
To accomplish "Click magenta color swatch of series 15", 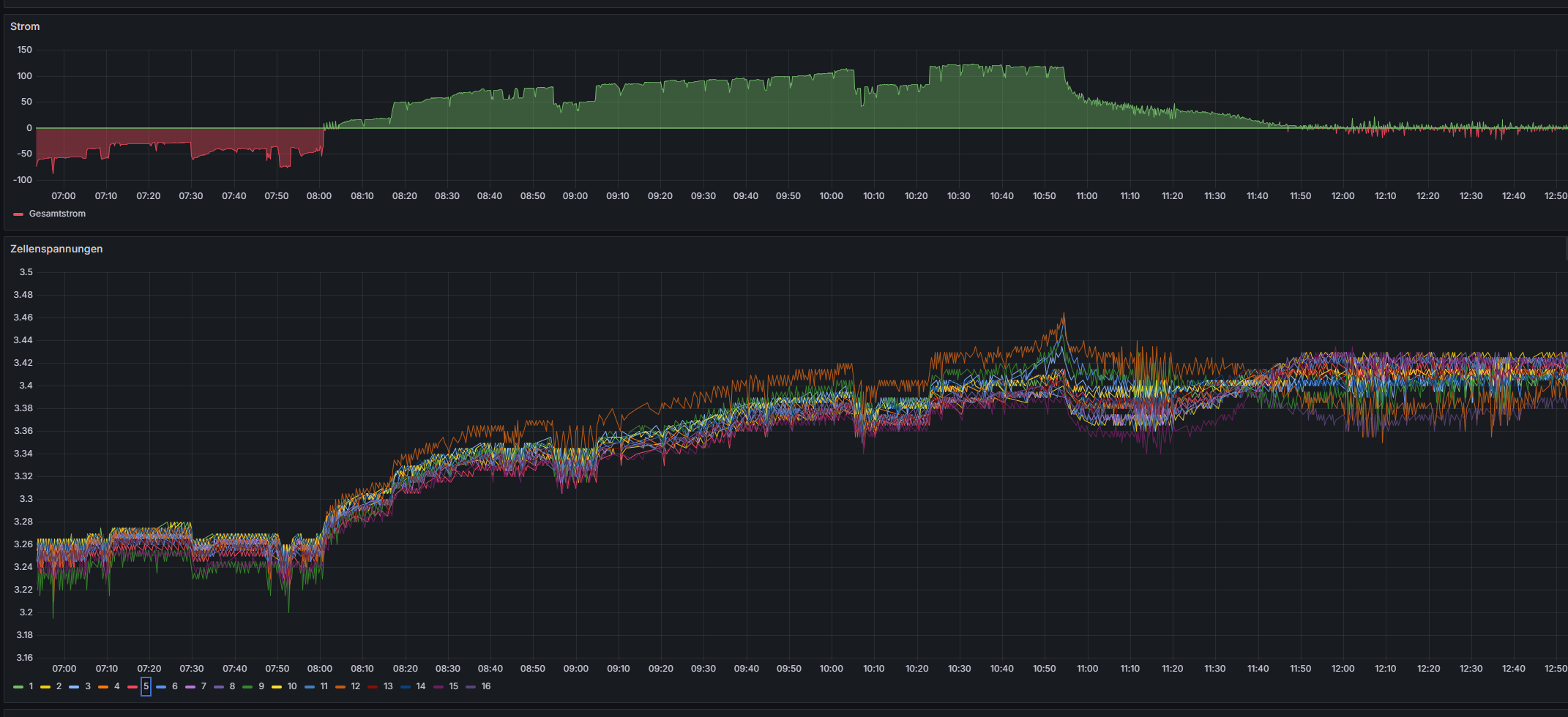I will (x=438, y=687).
